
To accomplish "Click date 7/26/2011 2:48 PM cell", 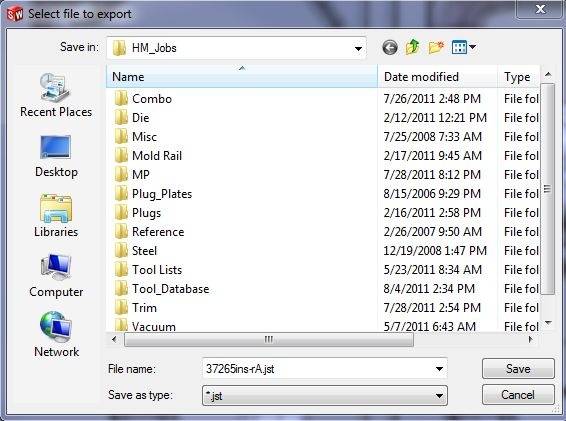I will [x=432, y=99].
